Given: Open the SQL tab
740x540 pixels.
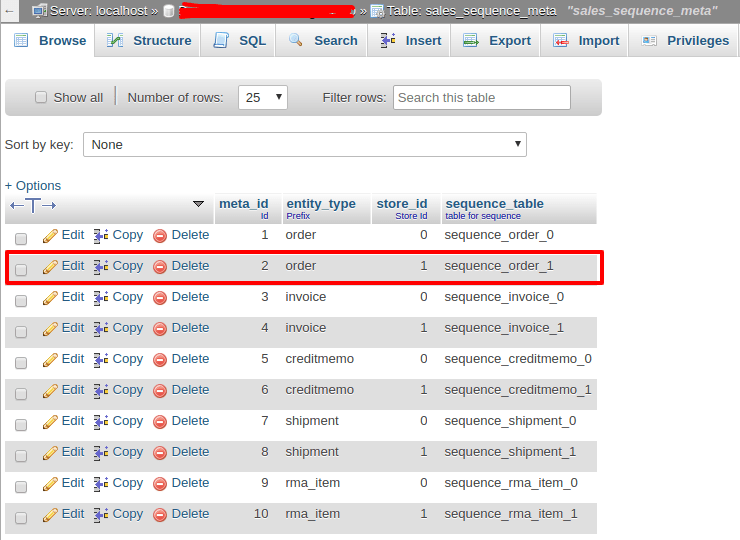Looking at the screenshot, I should (x=238, y=41).
